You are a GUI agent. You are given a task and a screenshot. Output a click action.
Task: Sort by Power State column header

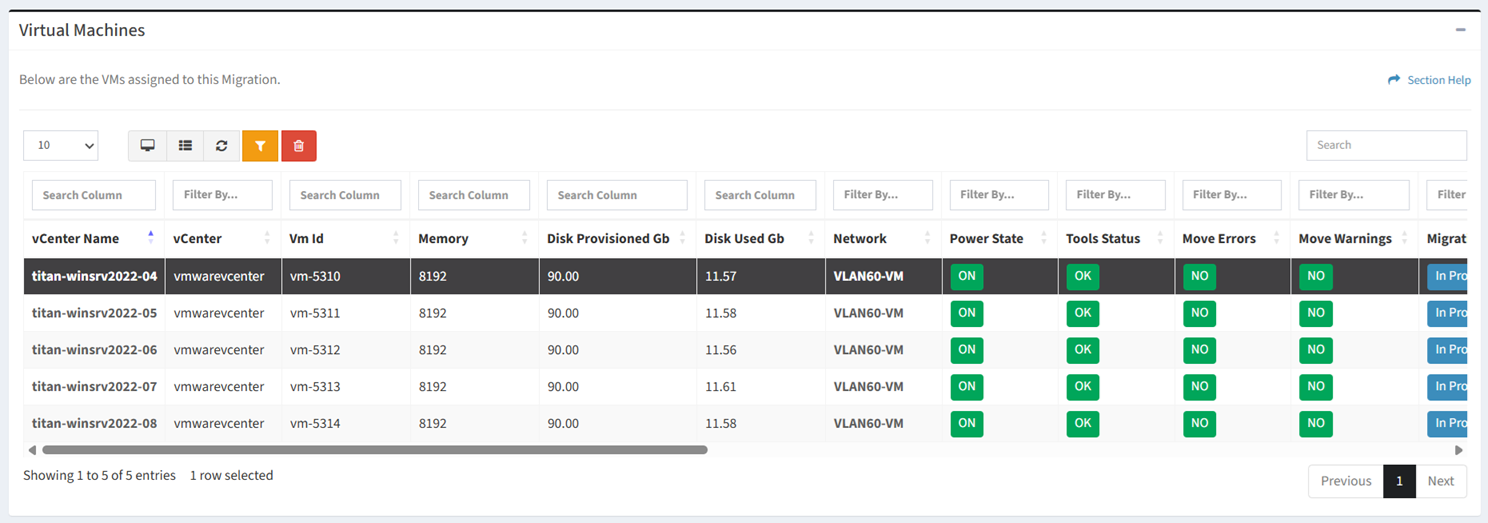999,238
